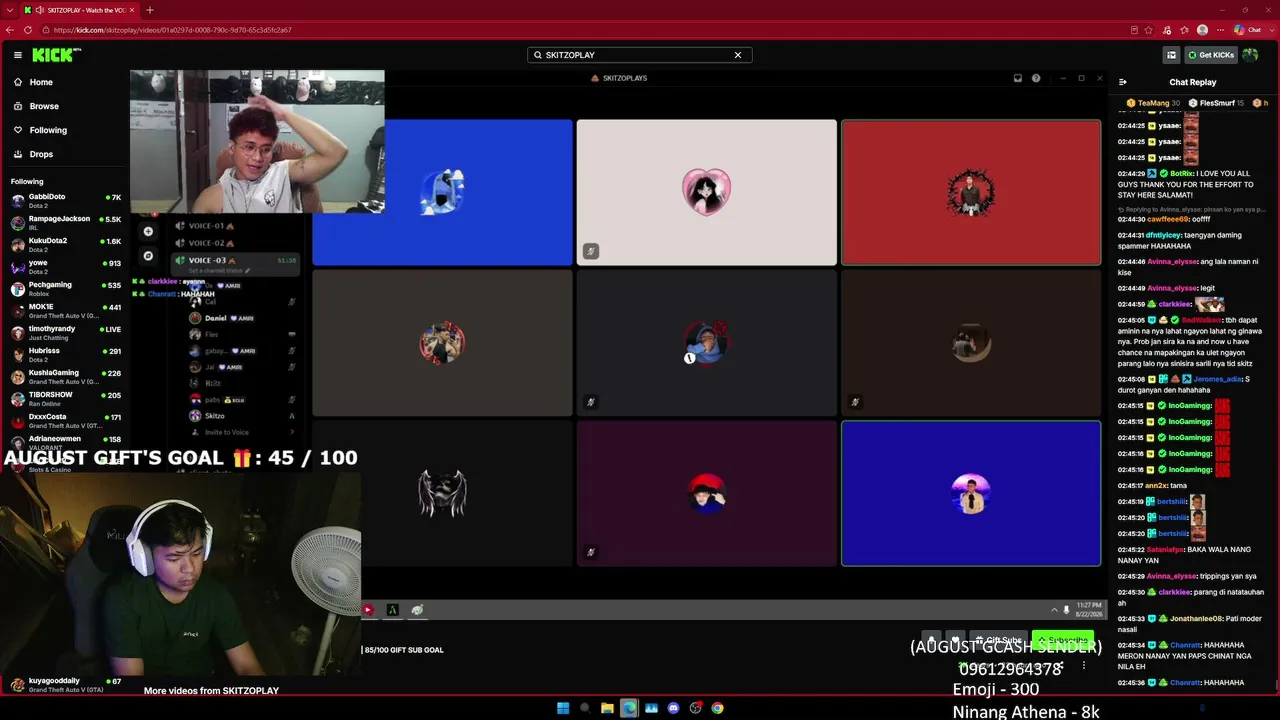The height and width of the screenshot is (720, 1280).
Task: Click the Discord help icon in stream
Action: tap(1036, 78)
